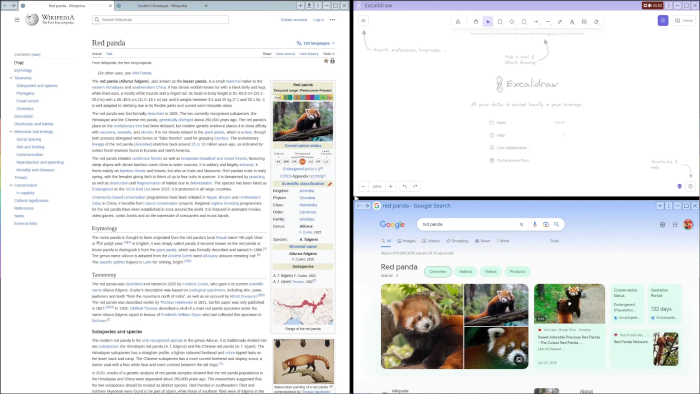Screen dimensions: 700x394
Task: Choose the Arrow drawing tool
Action: tap(536, 21)
